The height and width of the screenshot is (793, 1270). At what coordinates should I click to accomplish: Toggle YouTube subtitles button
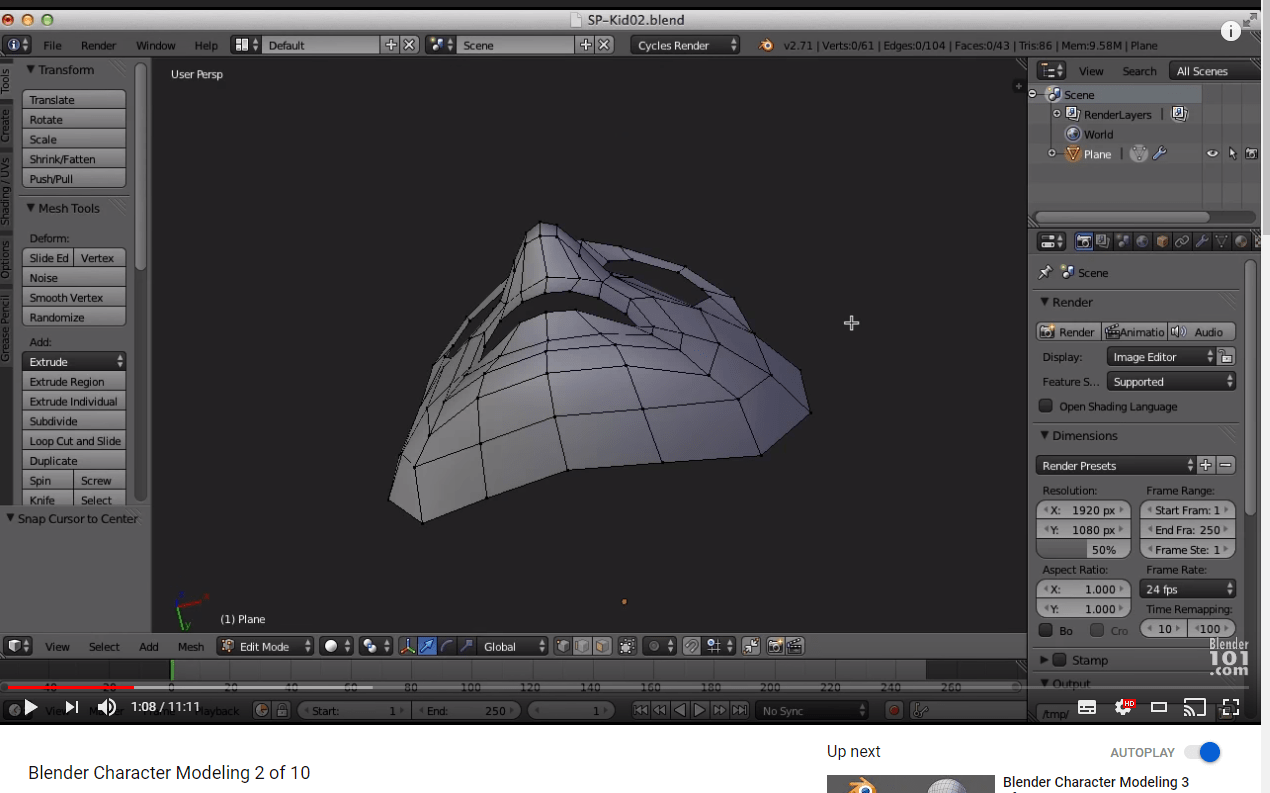click(1087, 707)
